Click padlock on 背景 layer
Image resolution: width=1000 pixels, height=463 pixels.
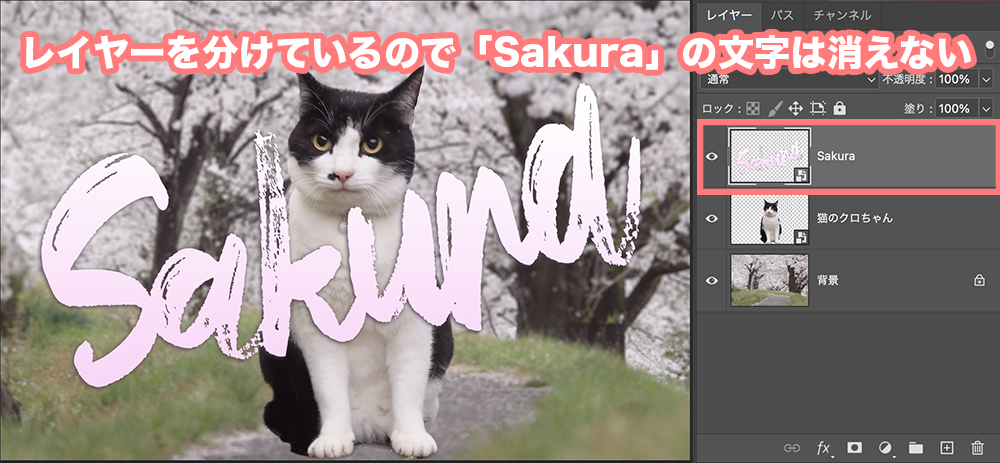coord(979,280)
